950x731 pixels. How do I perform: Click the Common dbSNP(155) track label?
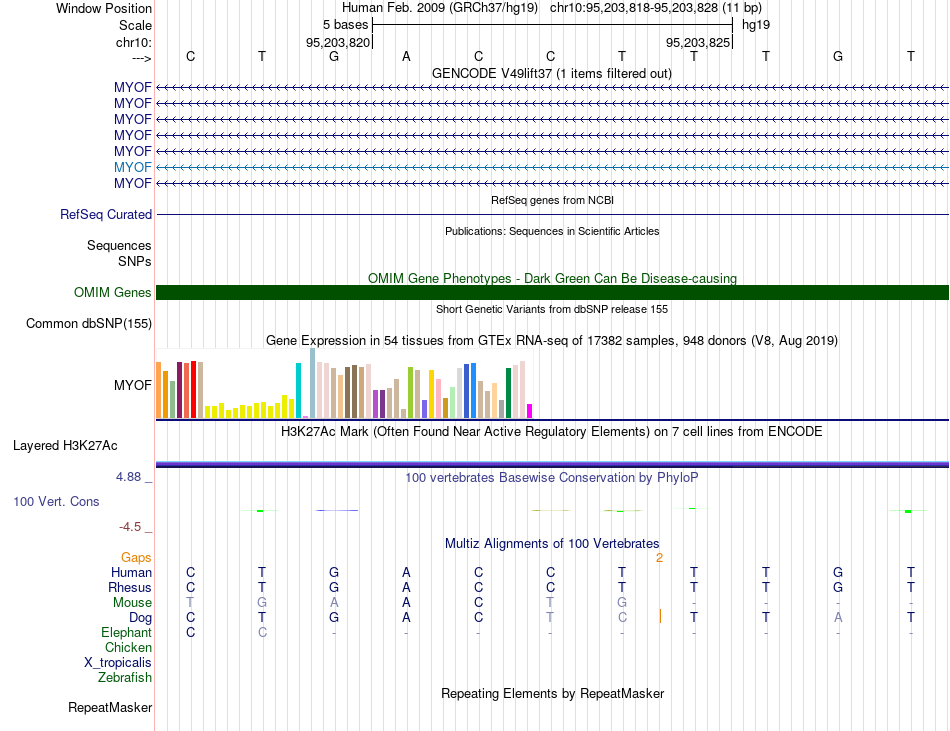89,323
